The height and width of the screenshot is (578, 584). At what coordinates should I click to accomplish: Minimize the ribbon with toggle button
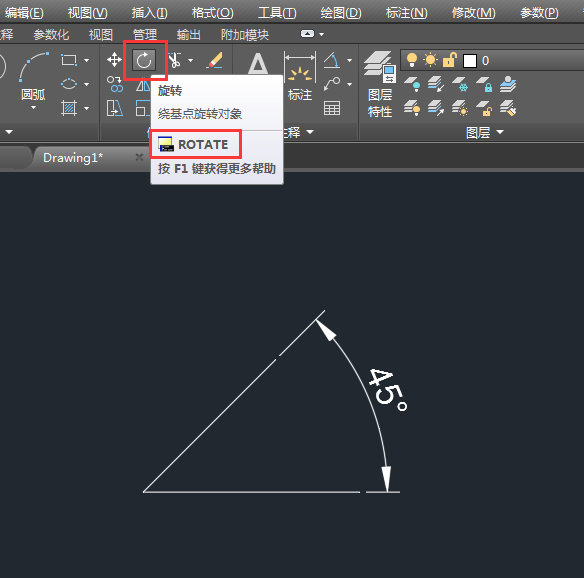coord(307,34)
